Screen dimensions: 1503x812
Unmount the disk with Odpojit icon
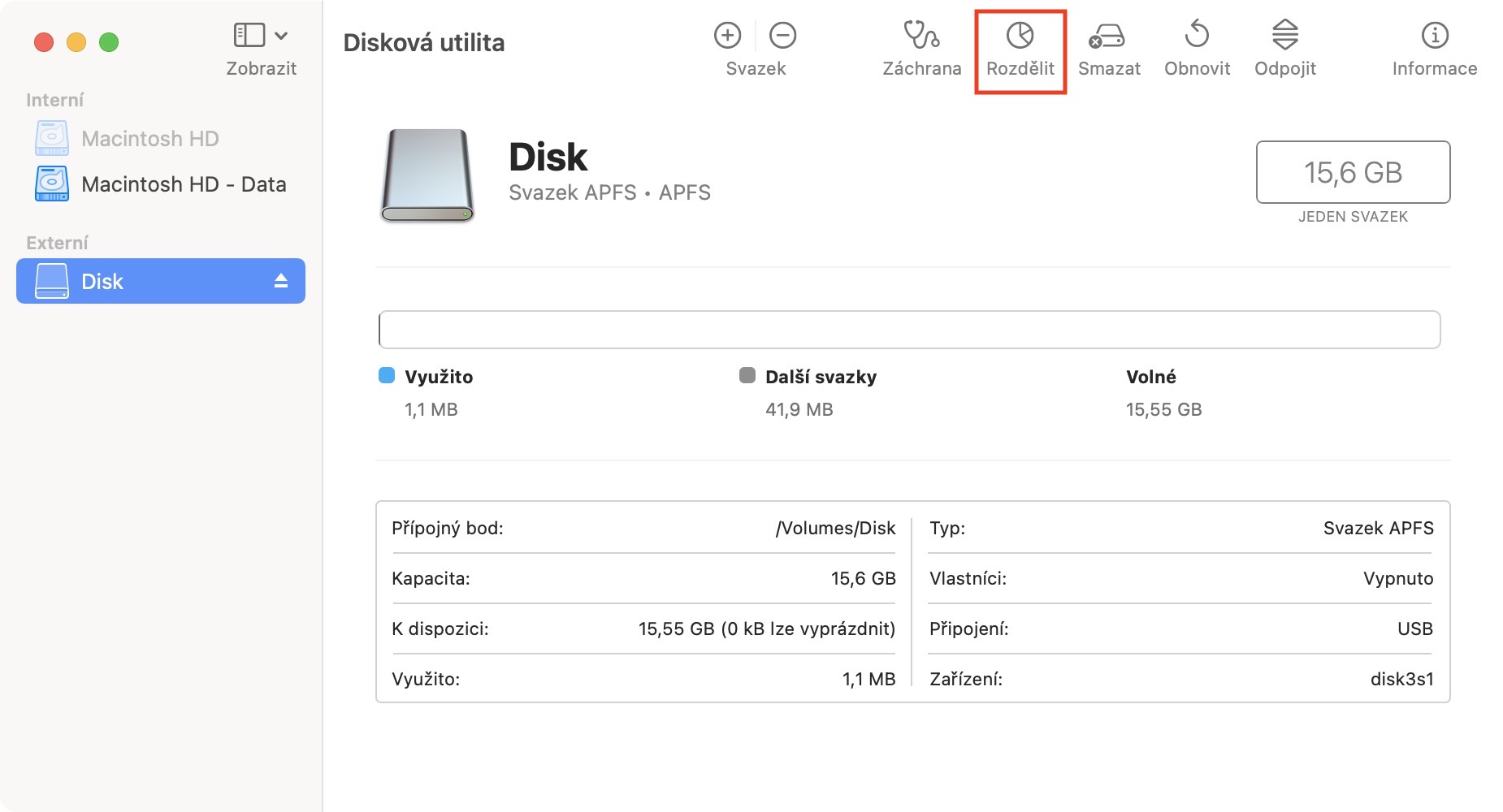[1284, 36]
